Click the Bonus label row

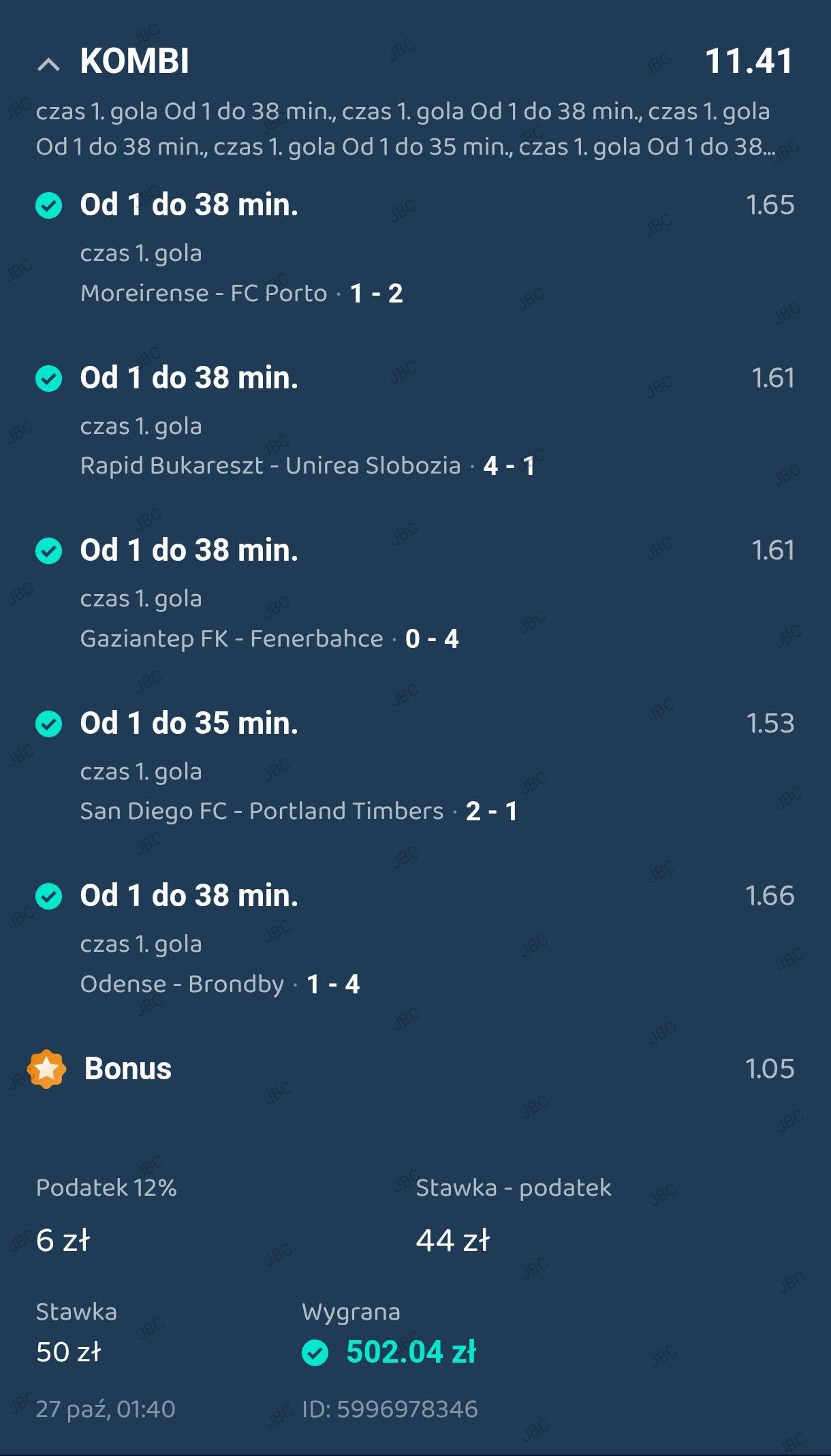click(x=127, y=1068)
